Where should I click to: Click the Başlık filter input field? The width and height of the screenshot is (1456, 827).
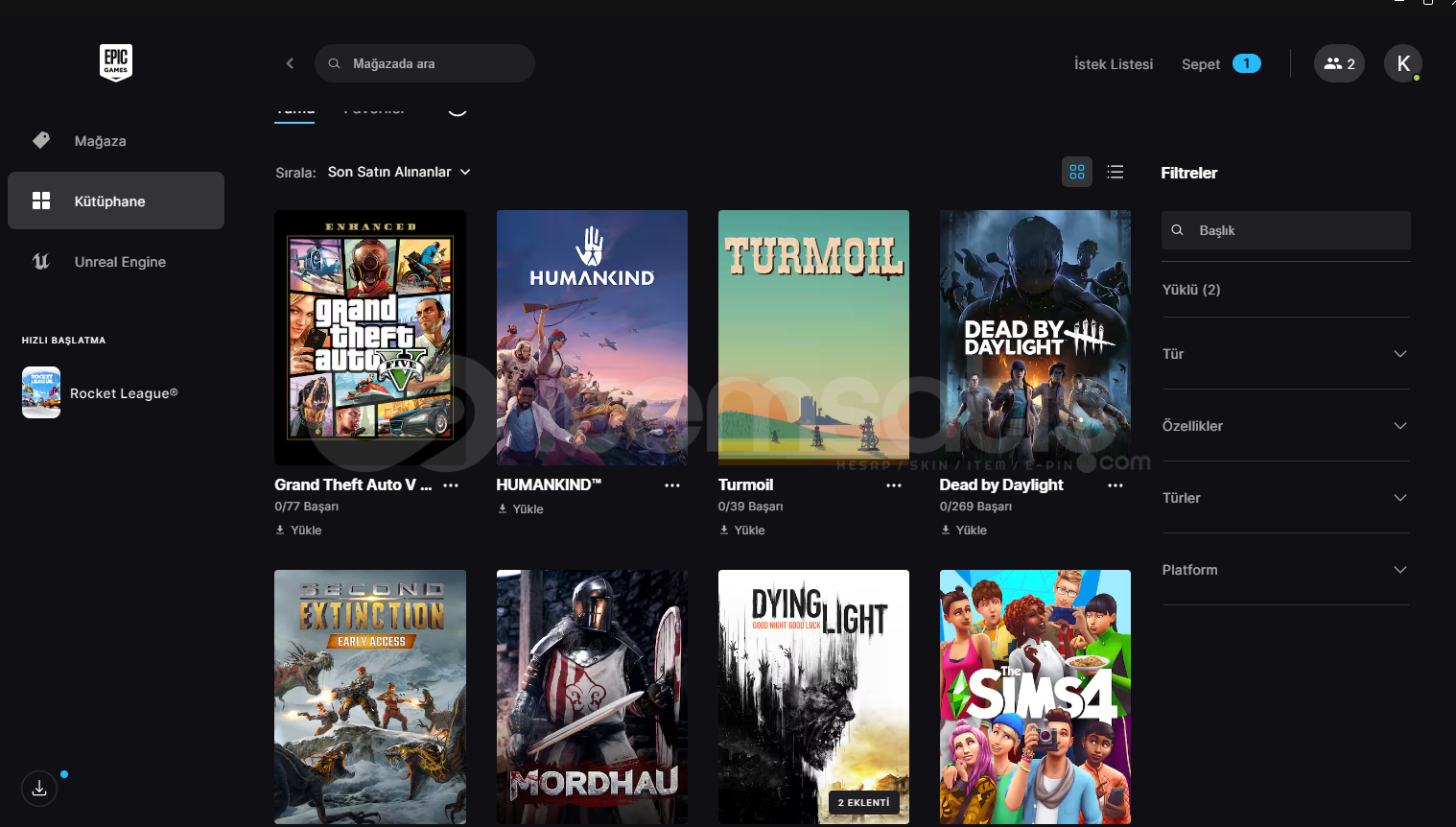tap(1285, 230)
